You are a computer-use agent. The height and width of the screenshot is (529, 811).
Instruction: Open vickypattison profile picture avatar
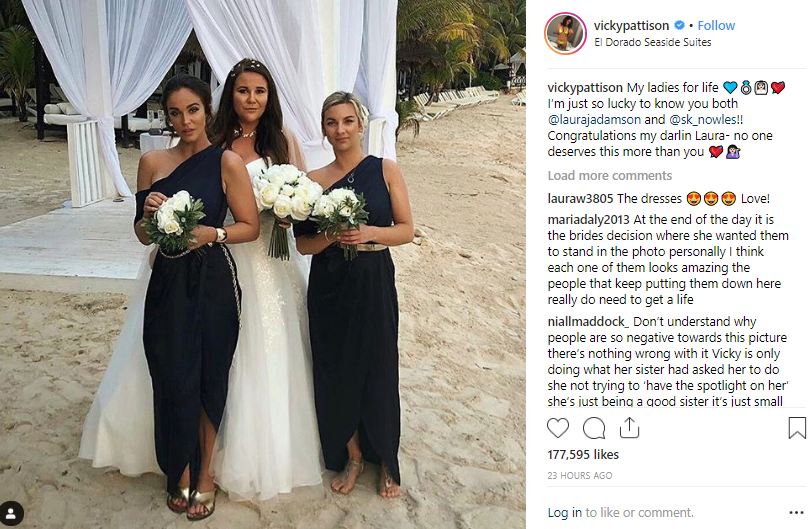[x=565, y=33]
